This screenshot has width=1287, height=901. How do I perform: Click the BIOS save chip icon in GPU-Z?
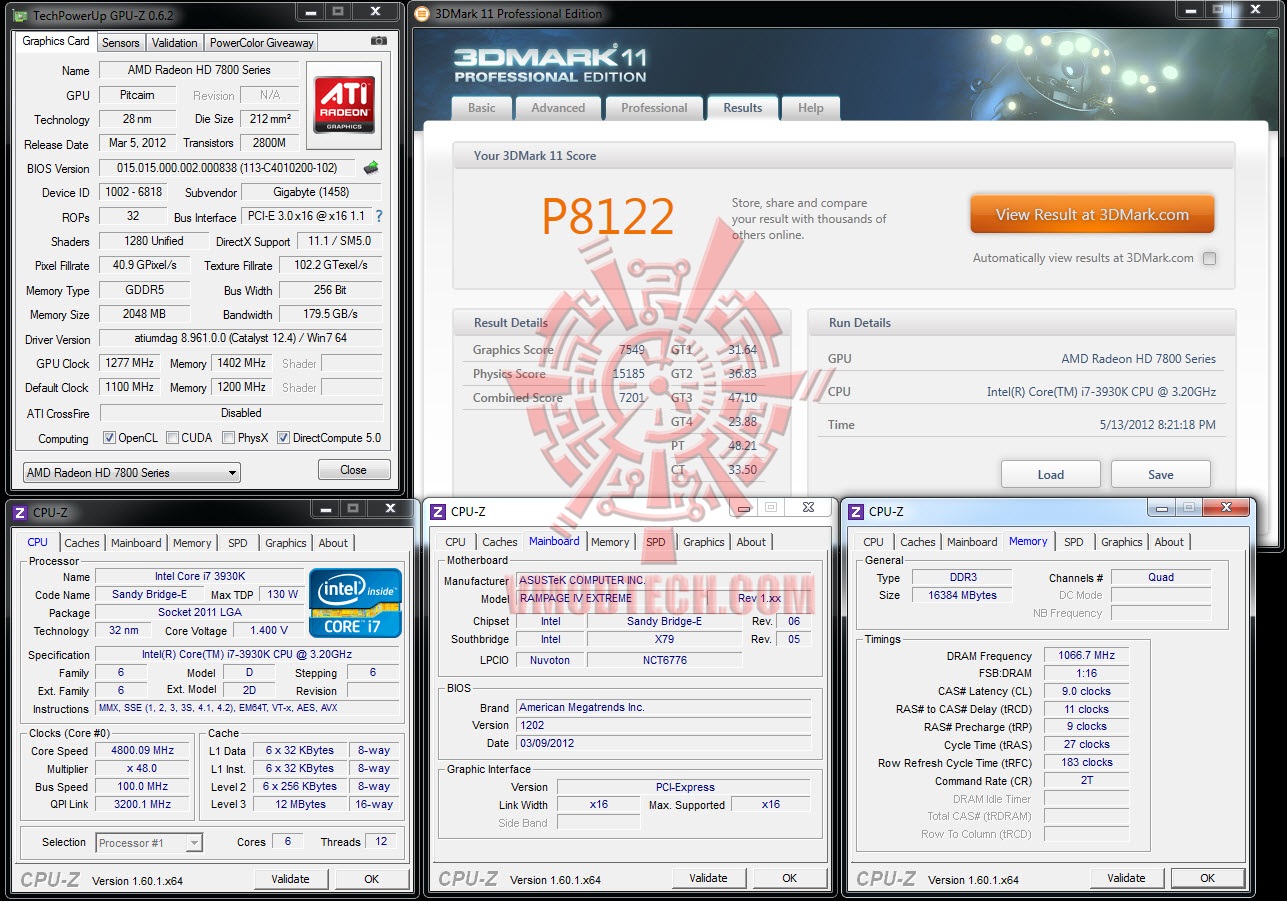click(371, 168)
